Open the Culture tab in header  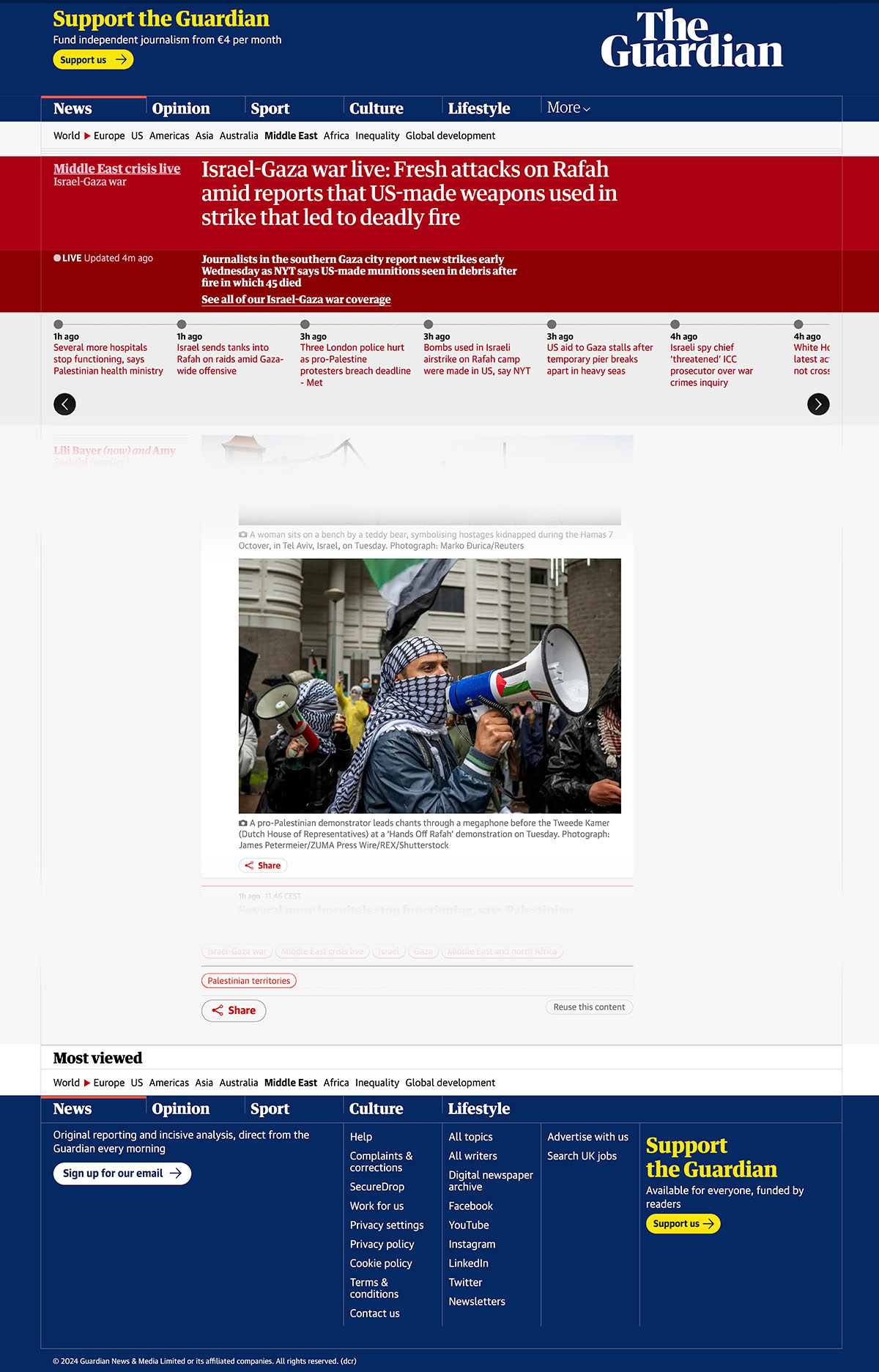click(x=377, y=108)
